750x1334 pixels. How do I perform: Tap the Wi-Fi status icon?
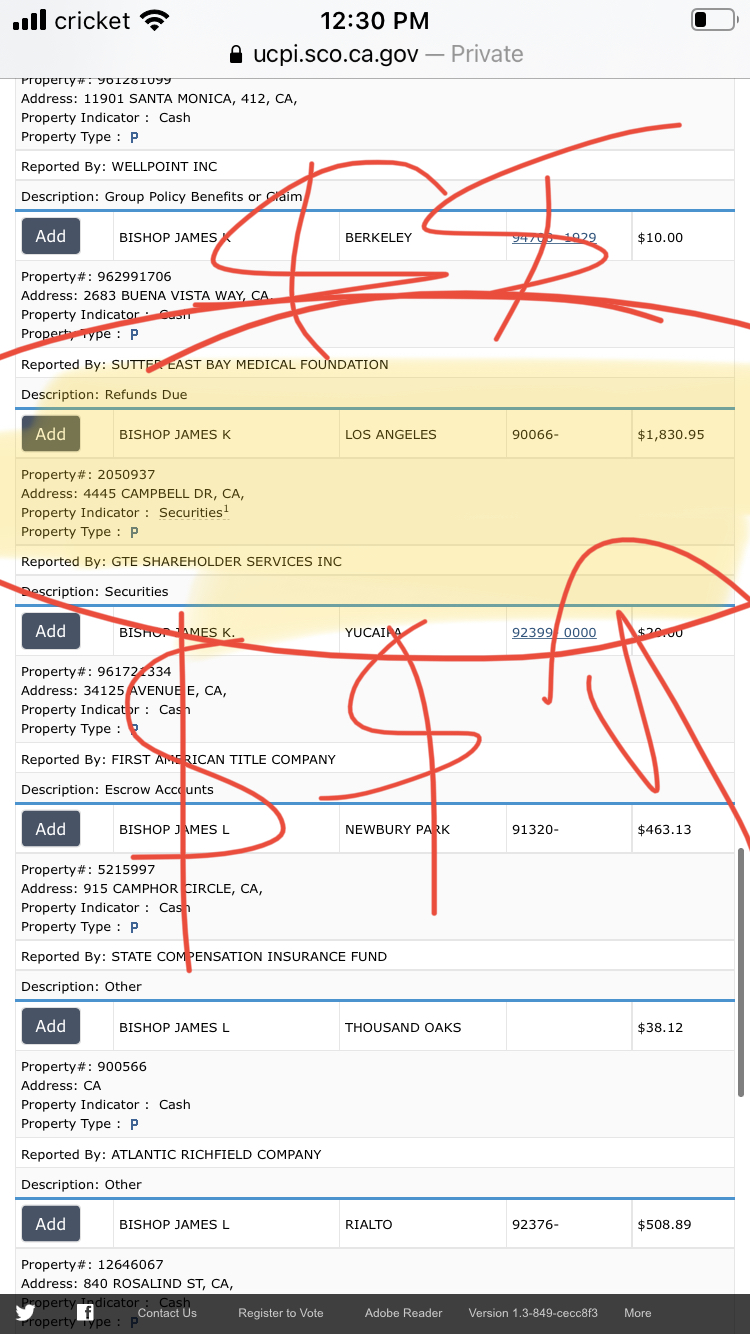coord(155,20)
